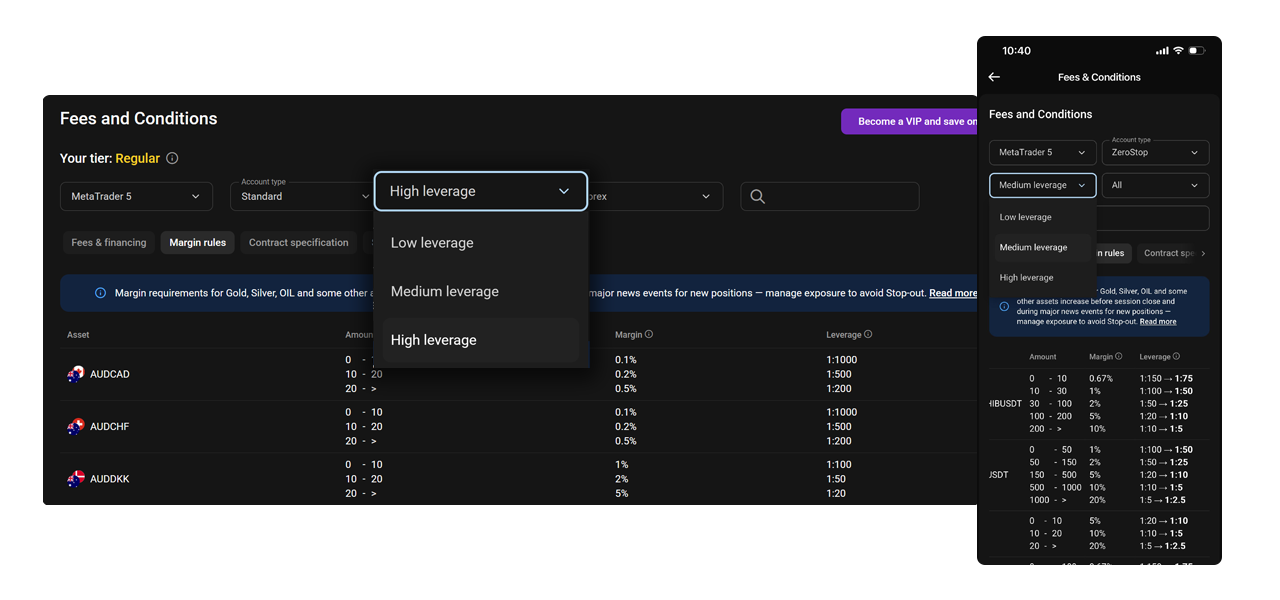Tap the info icon in mobile banner
Screen dimensions: 1280x600
(1004, 307)
